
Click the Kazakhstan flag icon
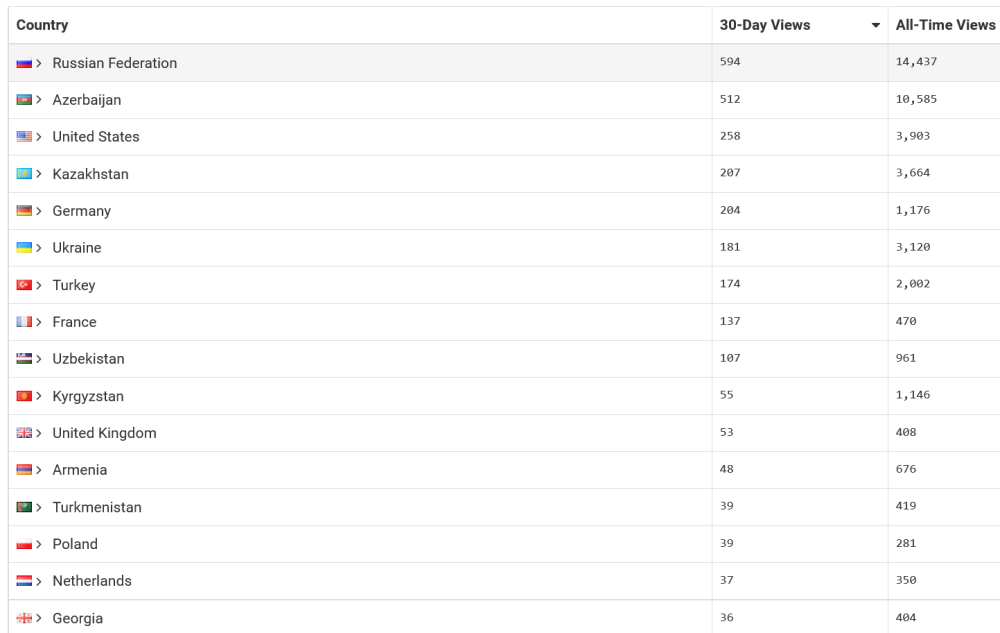click(24, 174)
